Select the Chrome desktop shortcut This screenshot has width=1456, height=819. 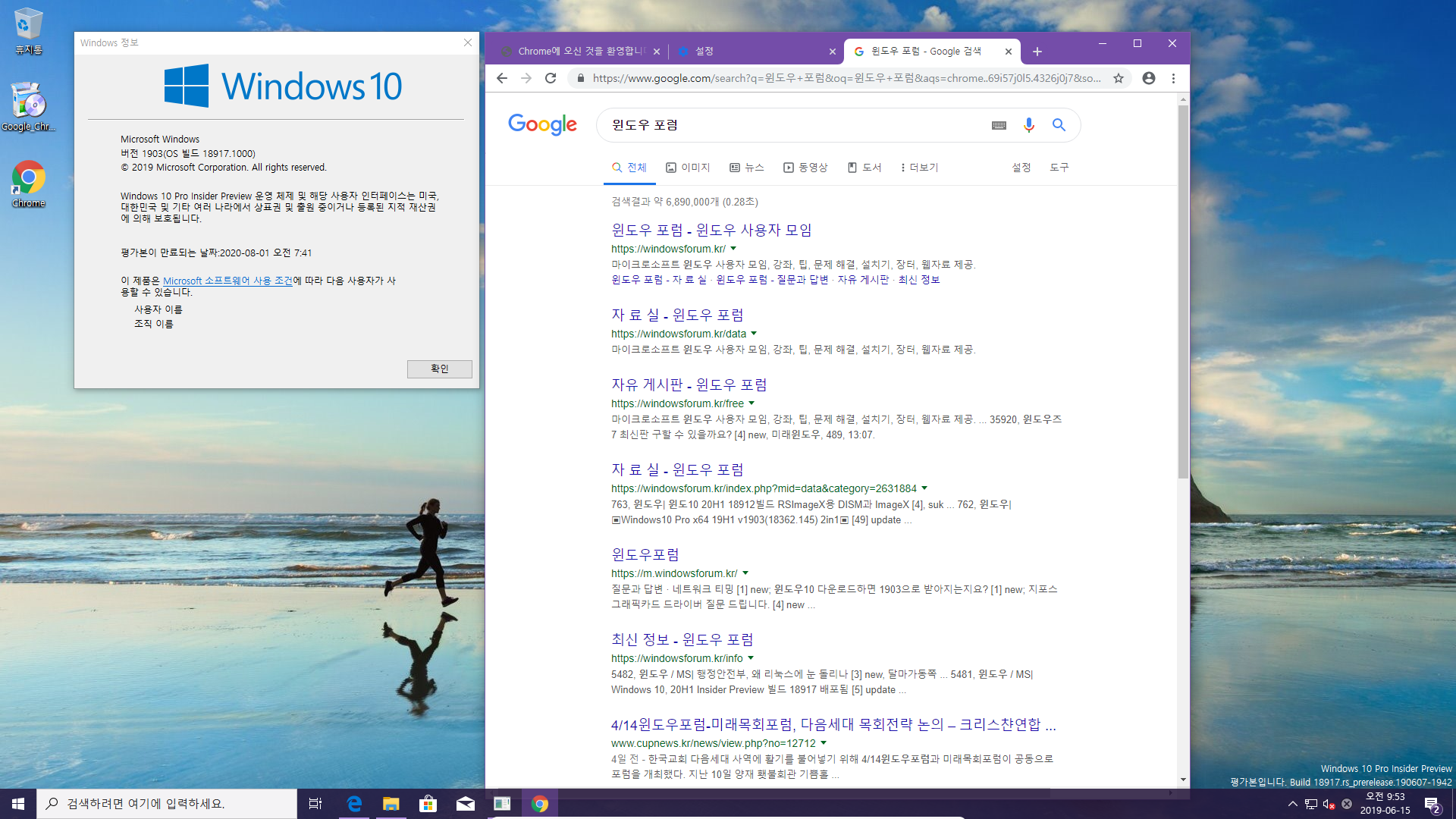28,184
